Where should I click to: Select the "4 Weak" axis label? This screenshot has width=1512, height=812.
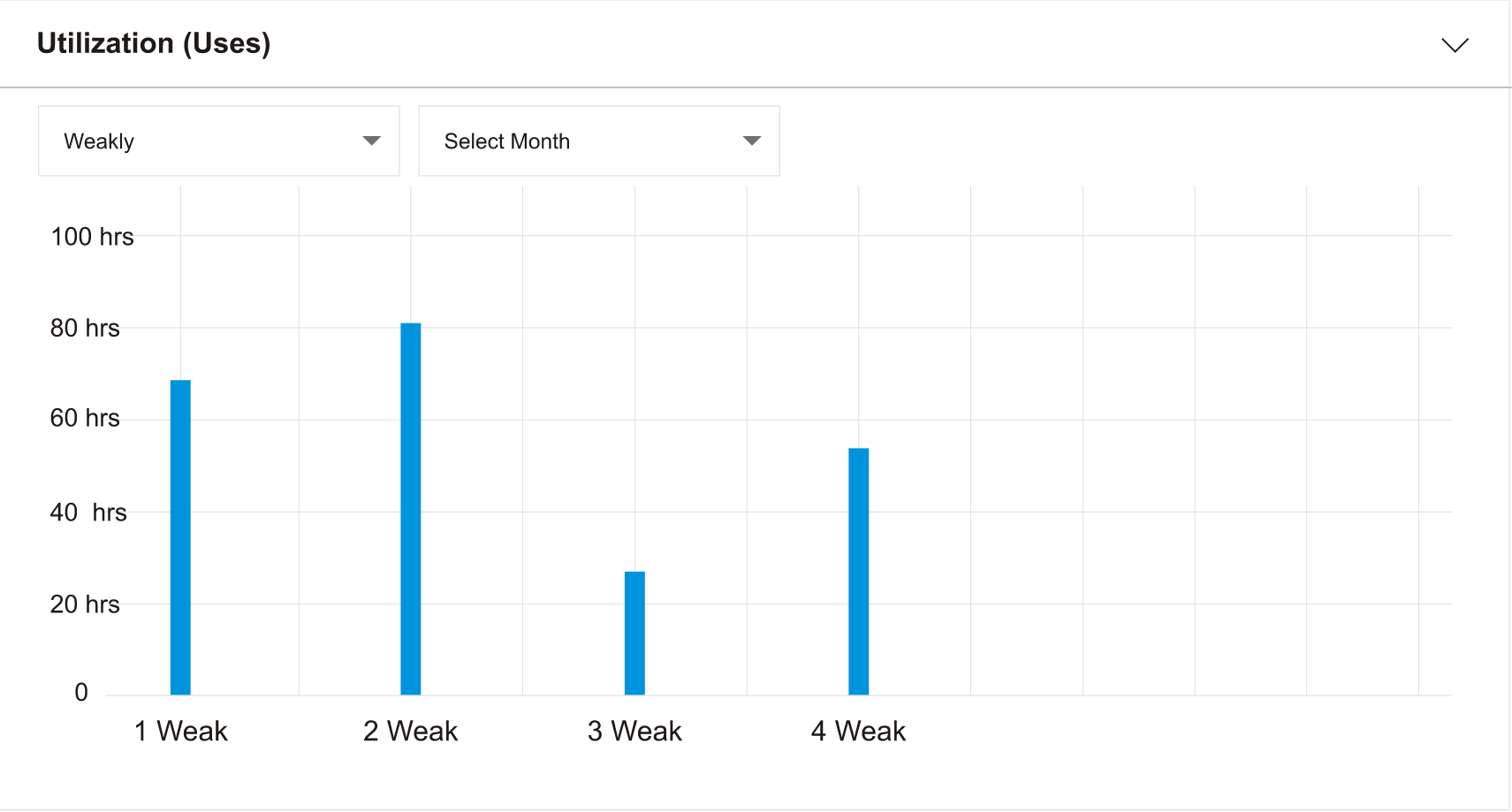(858, 732)
